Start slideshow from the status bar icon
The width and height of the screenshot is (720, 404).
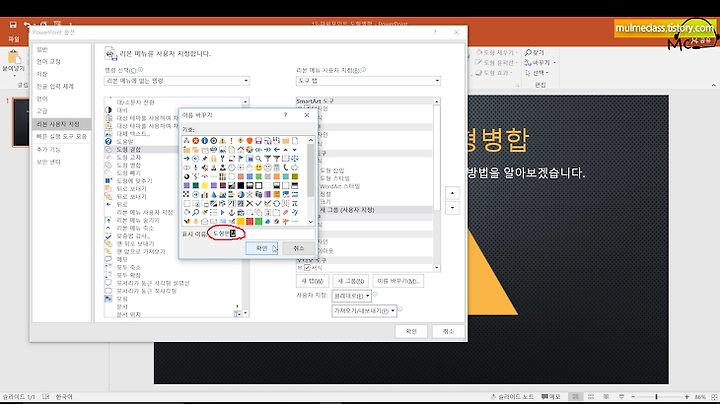621,397
